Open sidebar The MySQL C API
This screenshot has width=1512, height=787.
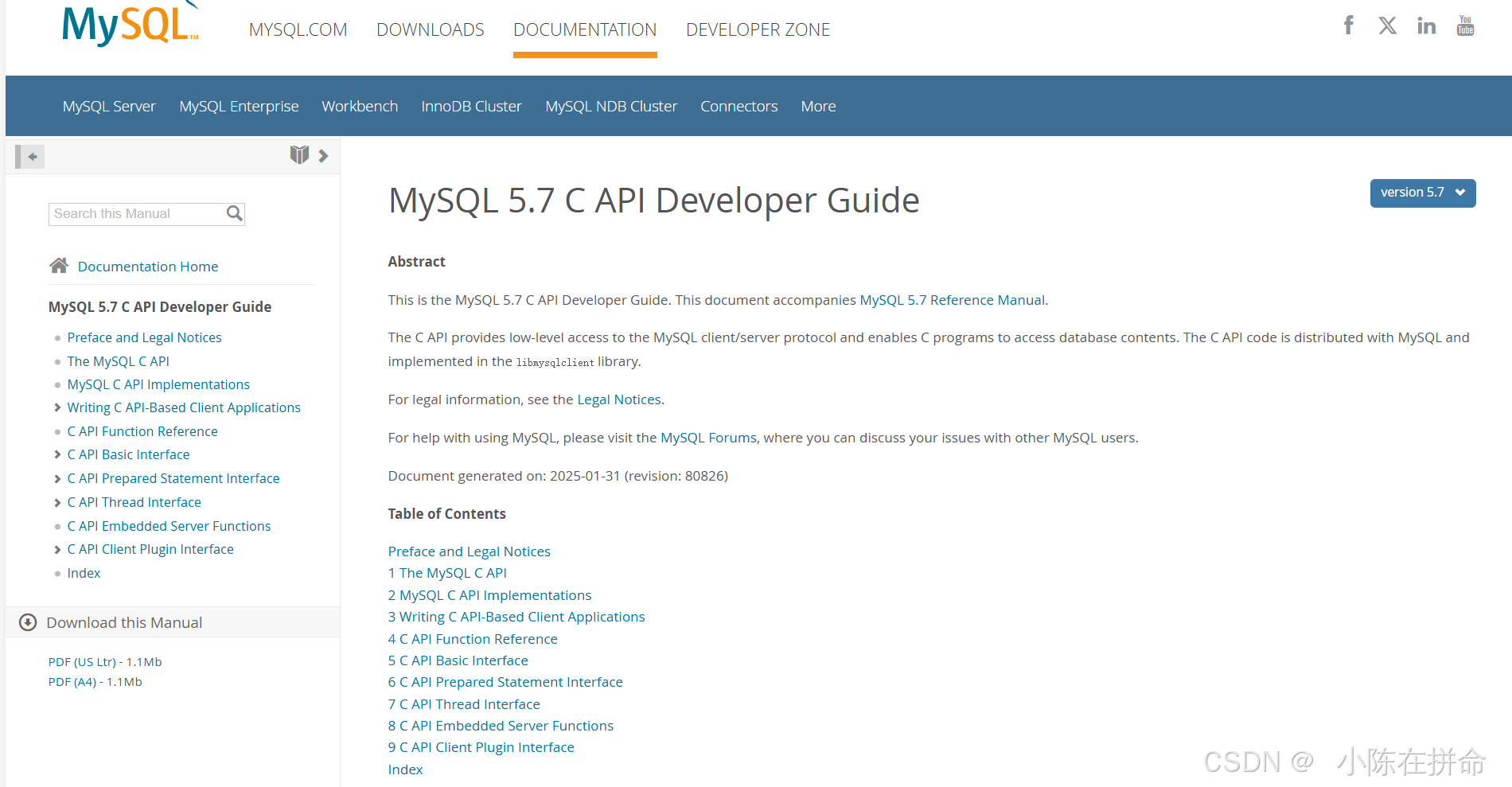(118, 361)
